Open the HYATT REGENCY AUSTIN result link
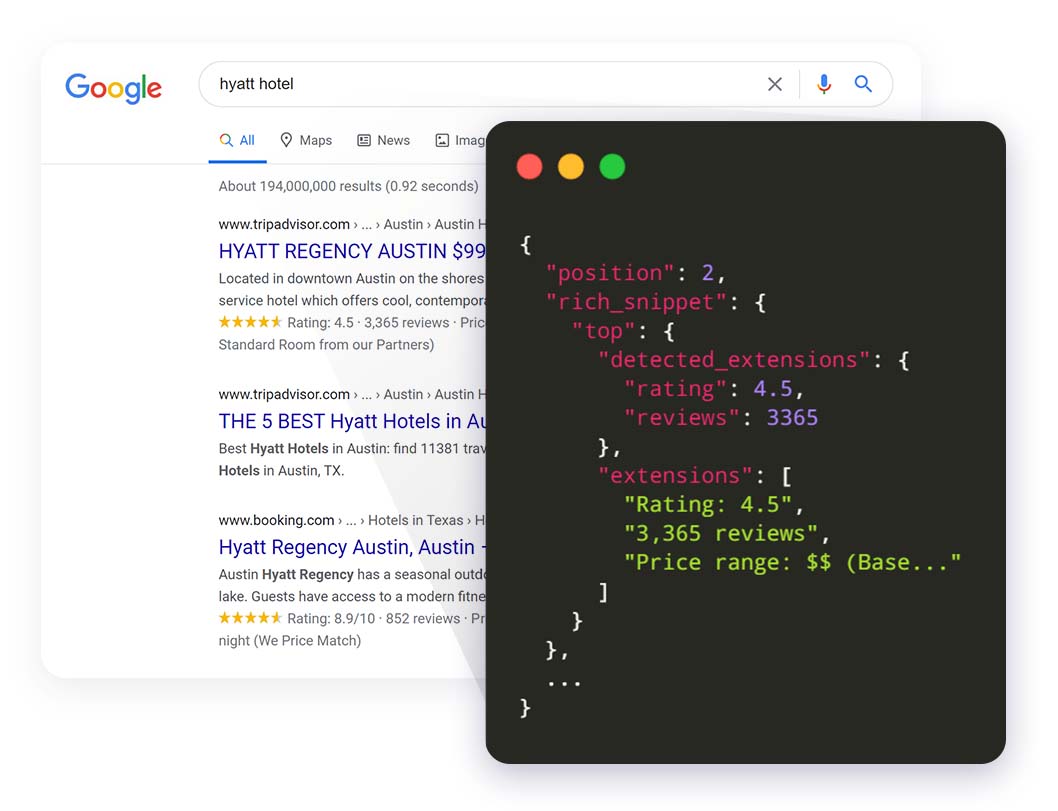This screenshot has height=811, width=1058. [351, 251]
